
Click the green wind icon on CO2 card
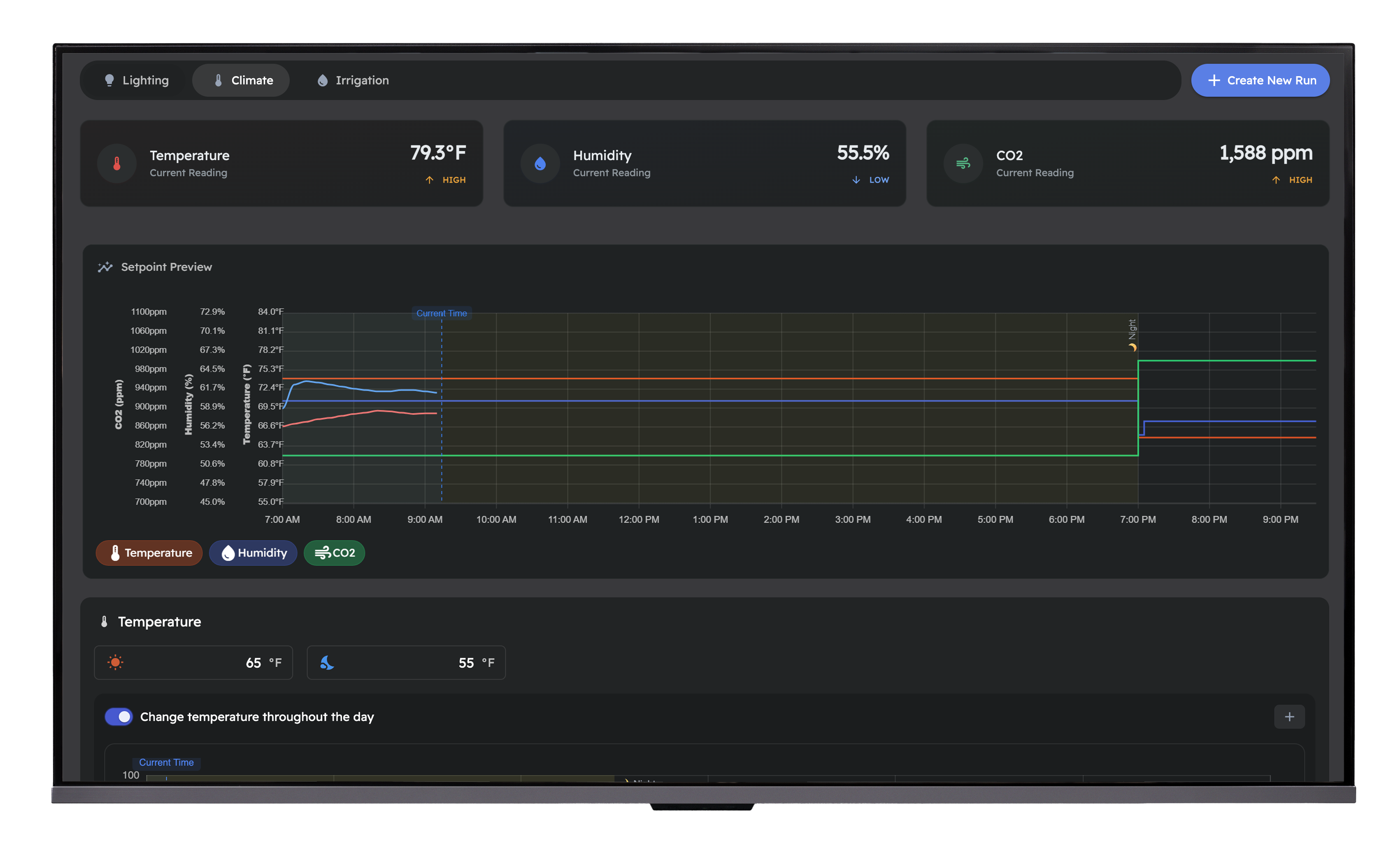tap(963, 163)
